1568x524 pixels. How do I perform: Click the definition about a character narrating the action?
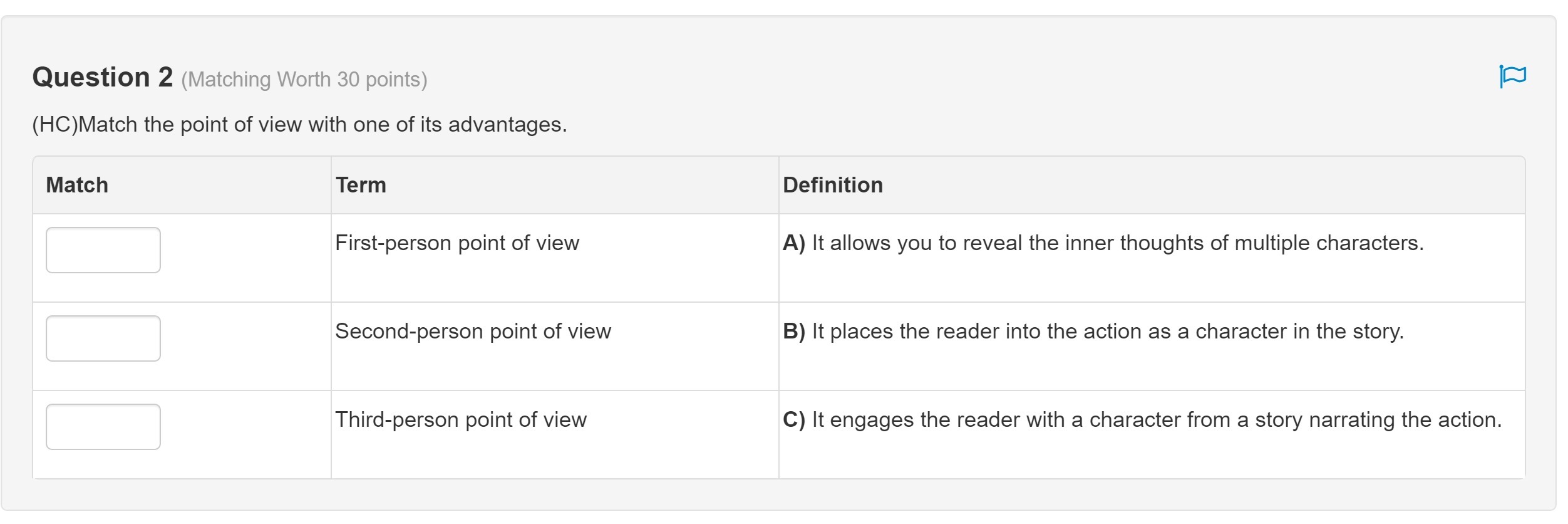[1156, 419]
